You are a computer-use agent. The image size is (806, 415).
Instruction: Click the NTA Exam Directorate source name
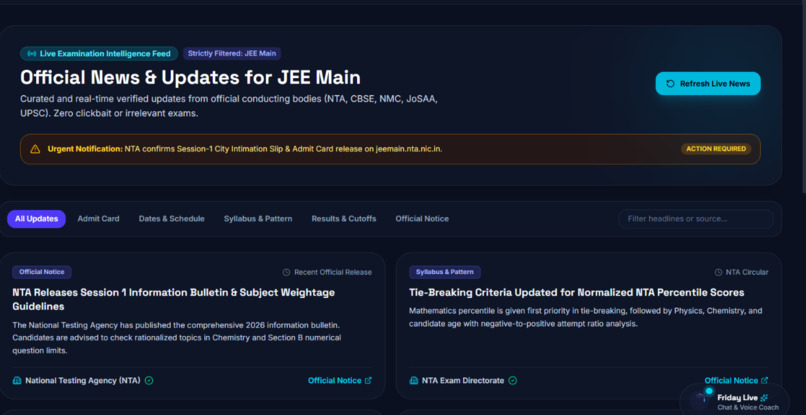point(463,381)
